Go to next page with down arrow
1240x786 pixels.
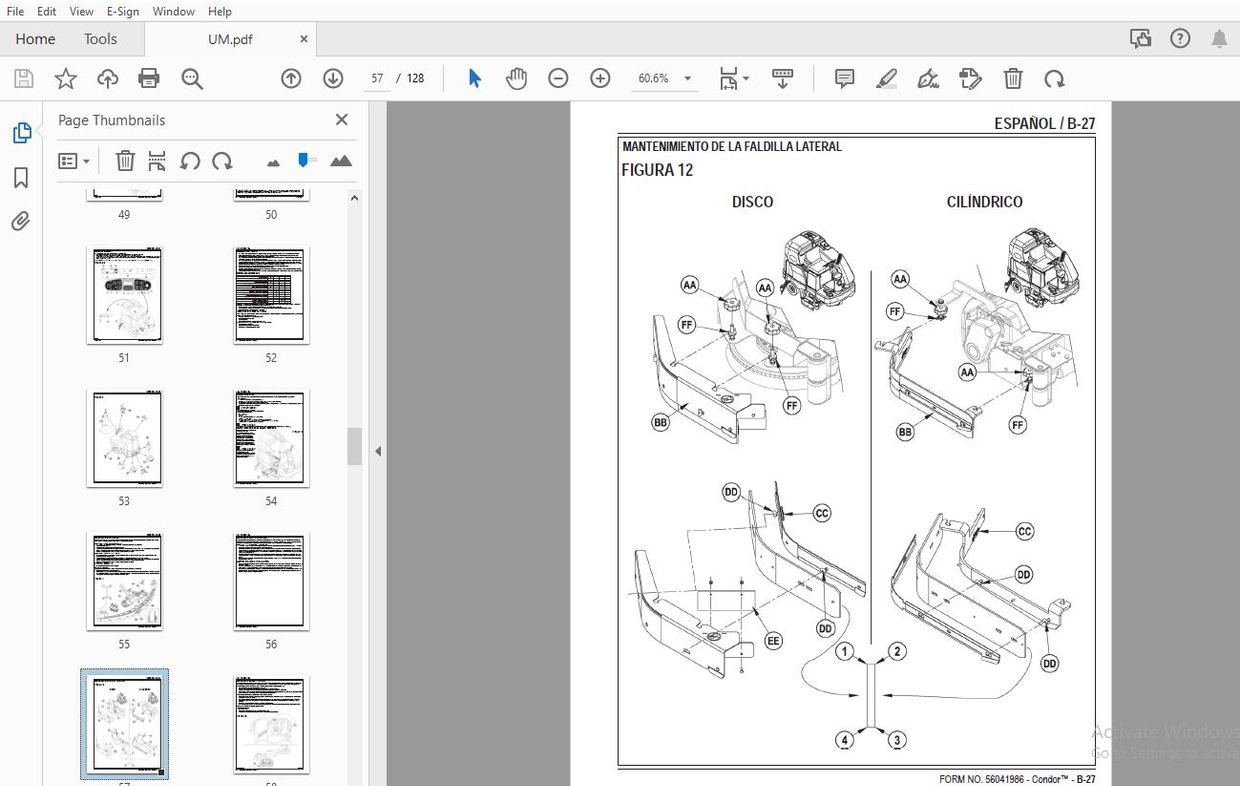pyautogui.click(x=333, y=78)
